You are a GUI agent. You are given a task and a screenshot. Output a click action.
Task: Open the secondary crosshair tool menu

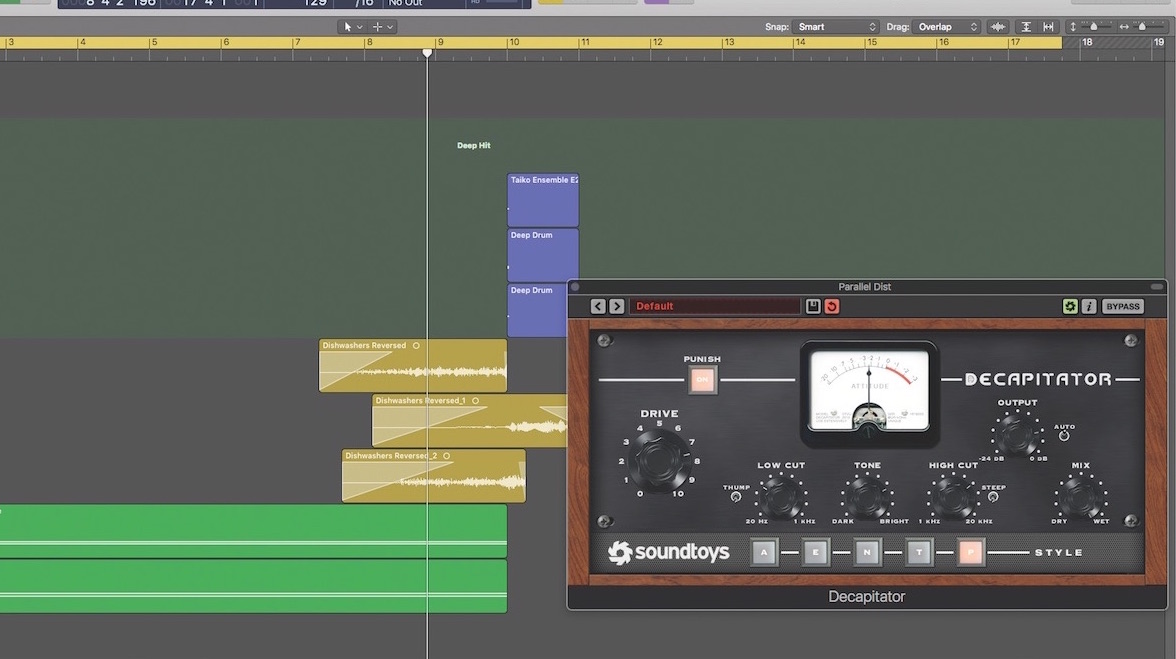(x=382, y=27)
